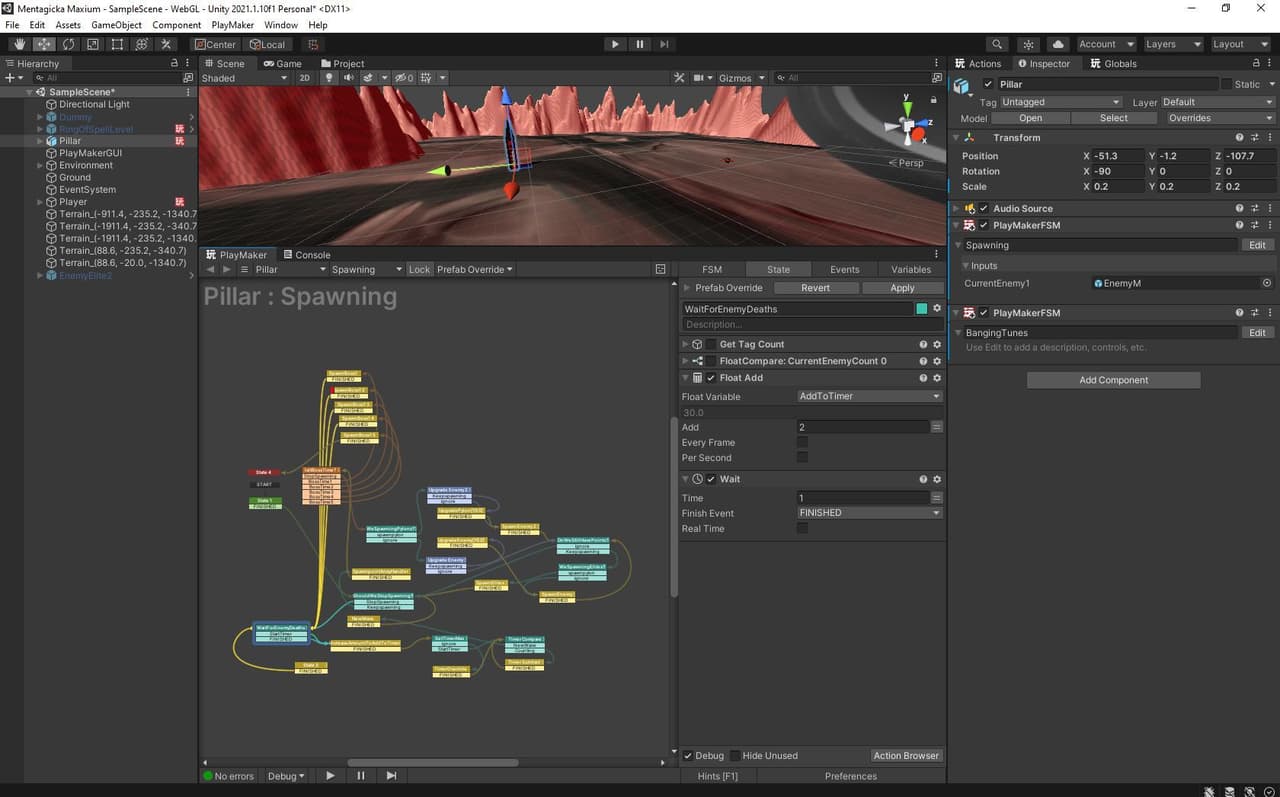Switch to the Game tab
This screenshot has width=1280, height=797.
click(x=281, y=63)
